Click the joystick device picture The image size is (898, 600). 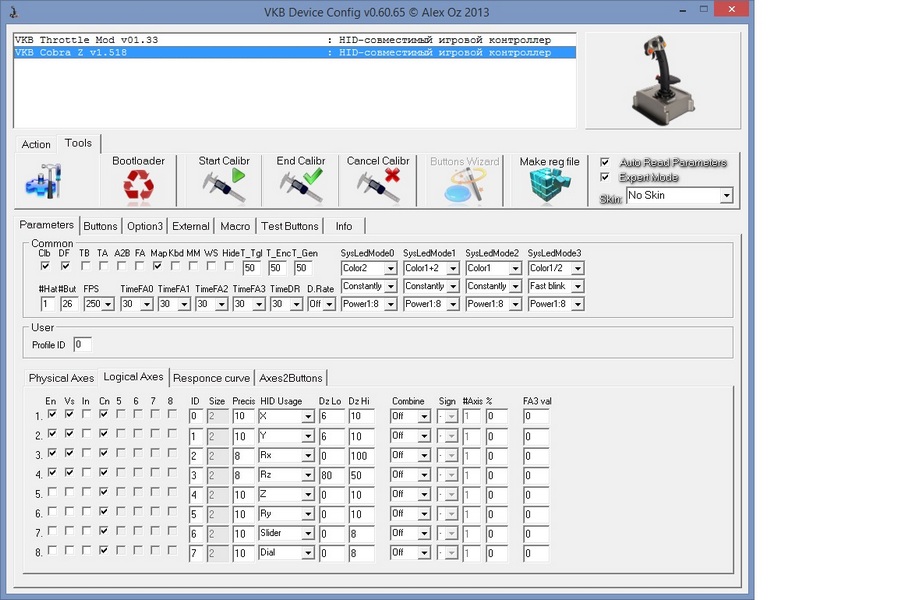pos(663,80)
